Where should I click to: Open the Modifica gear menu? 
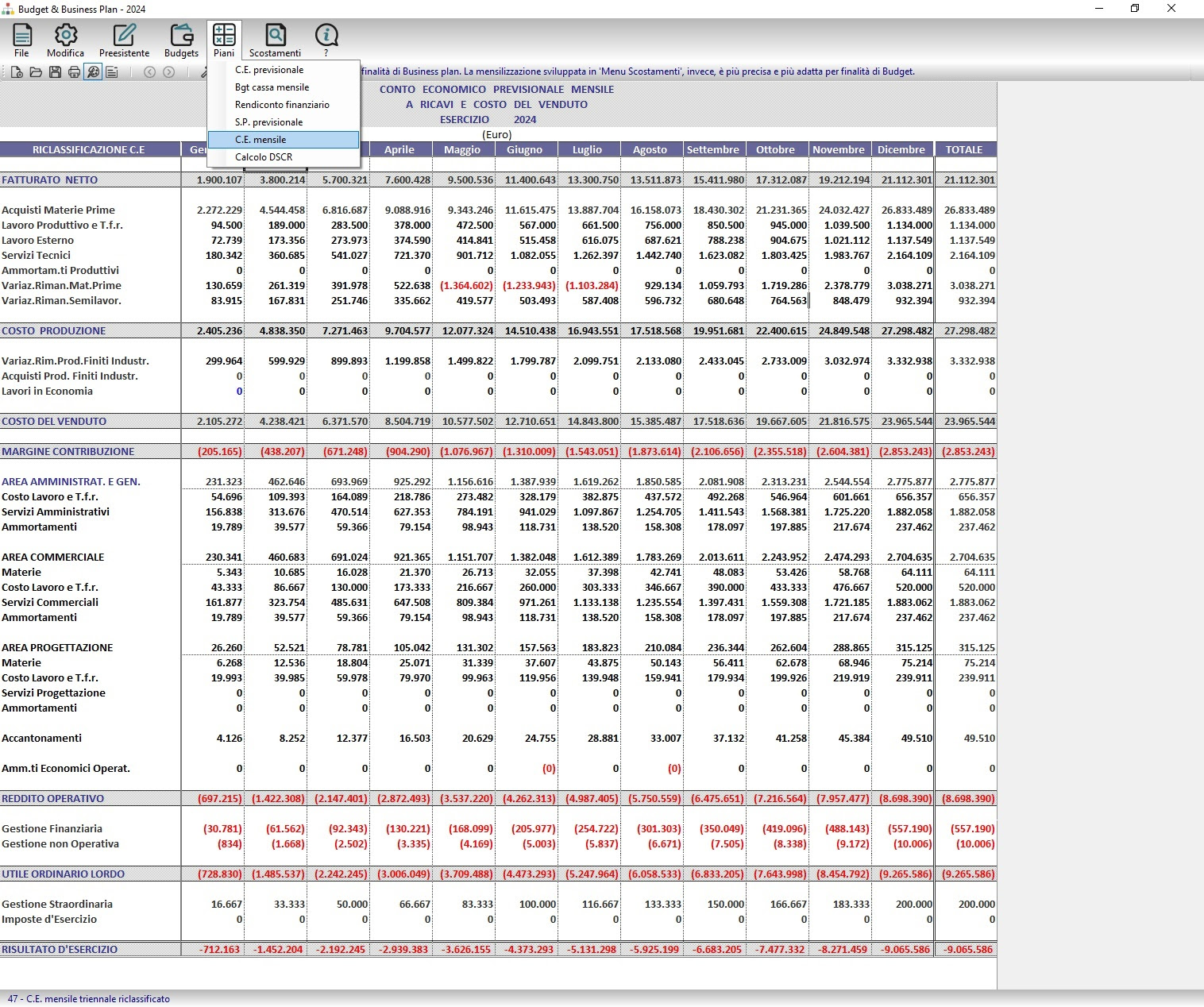coord(65,41)
